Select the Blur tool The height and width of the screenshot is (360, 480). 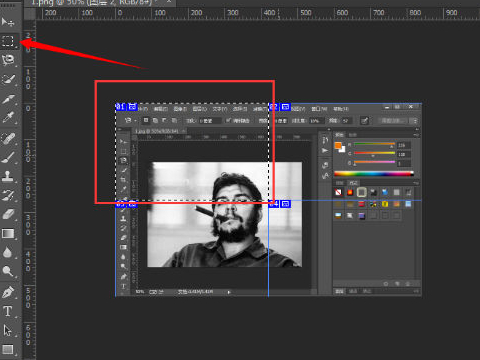point(8,252)
